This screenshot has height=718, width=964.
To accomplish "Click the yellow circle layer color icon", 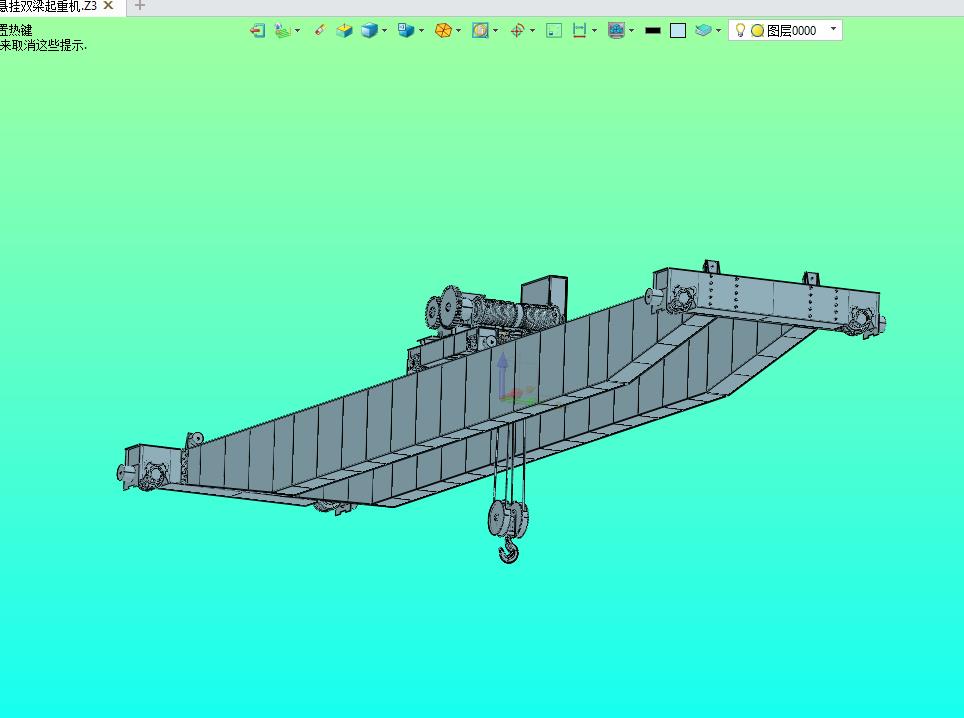I will tap(757, 30).
